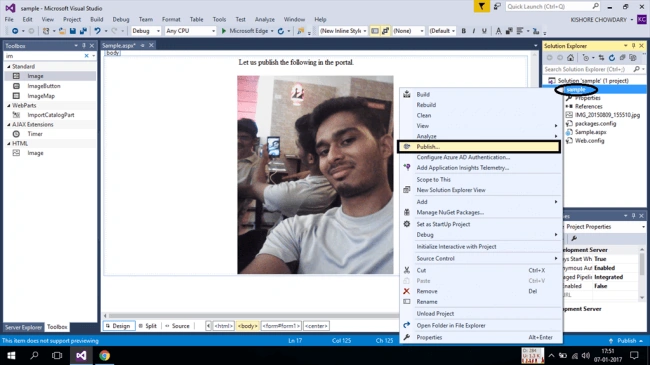Select Sample.aspx in Solution Explorer
Viewport: 650px width, 365px height.
(x=590, y=132)
